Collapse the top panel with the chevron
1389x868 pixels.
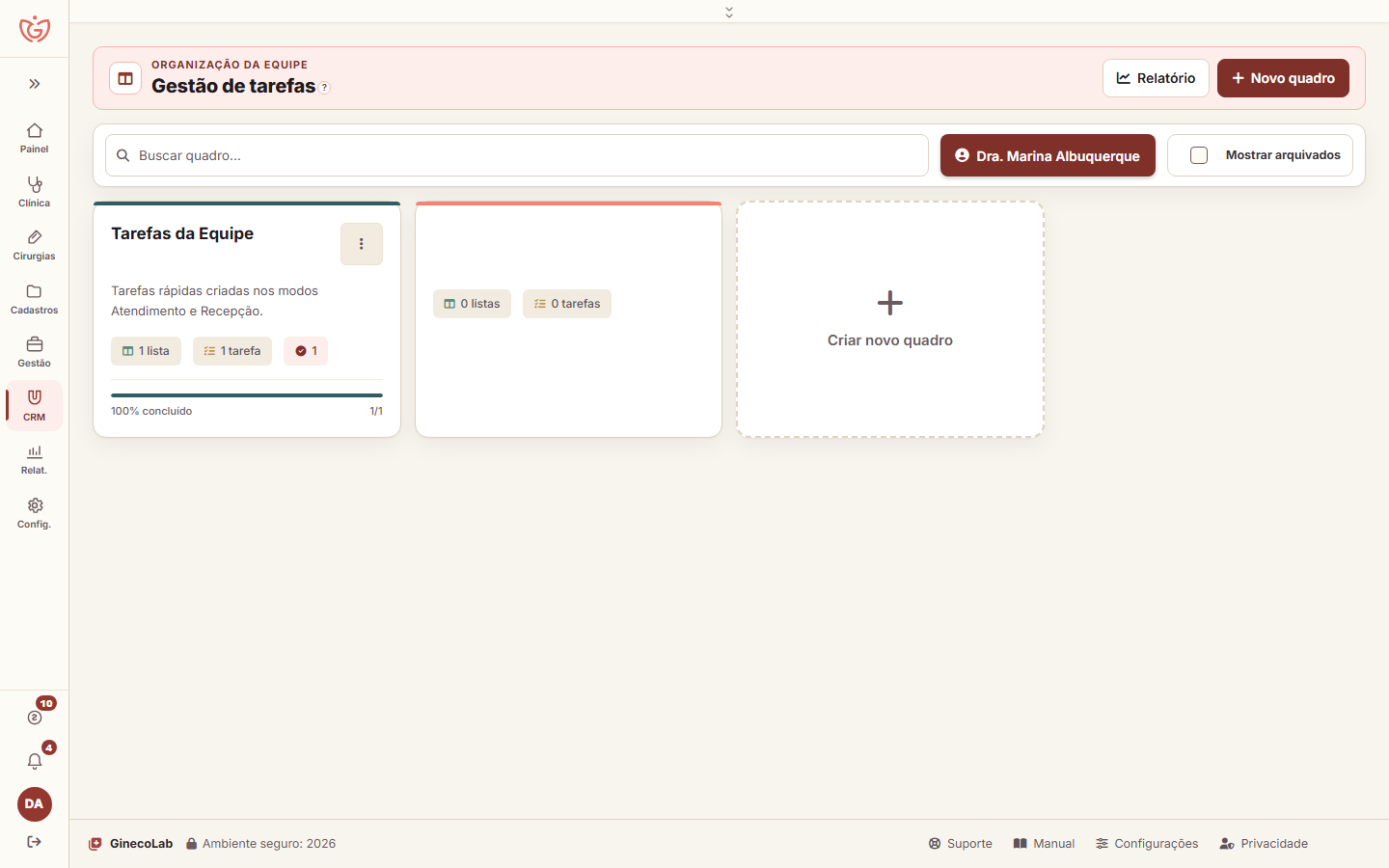coord(729,12)
